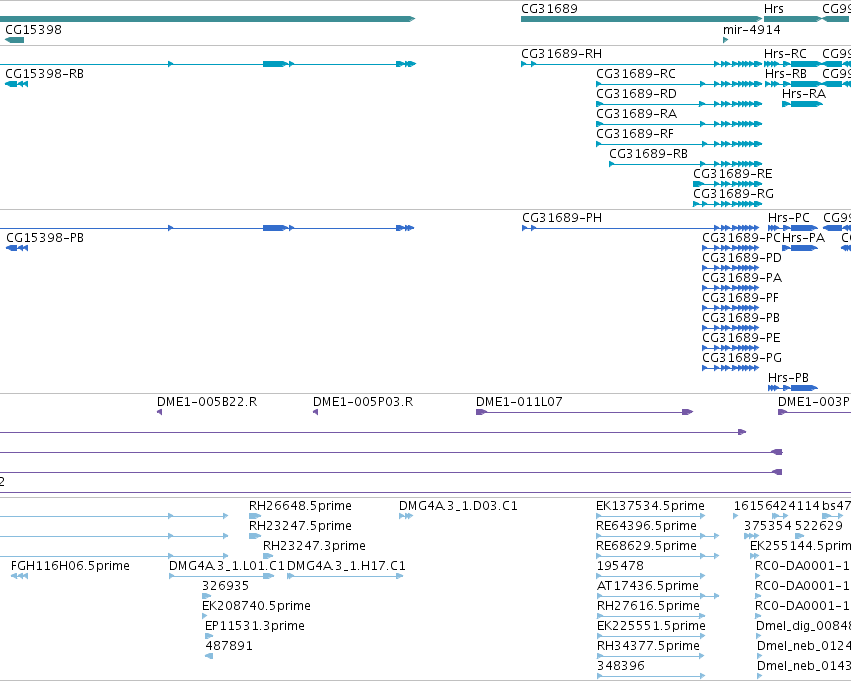Select the CG31689-RB transcript label
The height and width of the screenshot is (681, 851).
click(x=648, y=154)
